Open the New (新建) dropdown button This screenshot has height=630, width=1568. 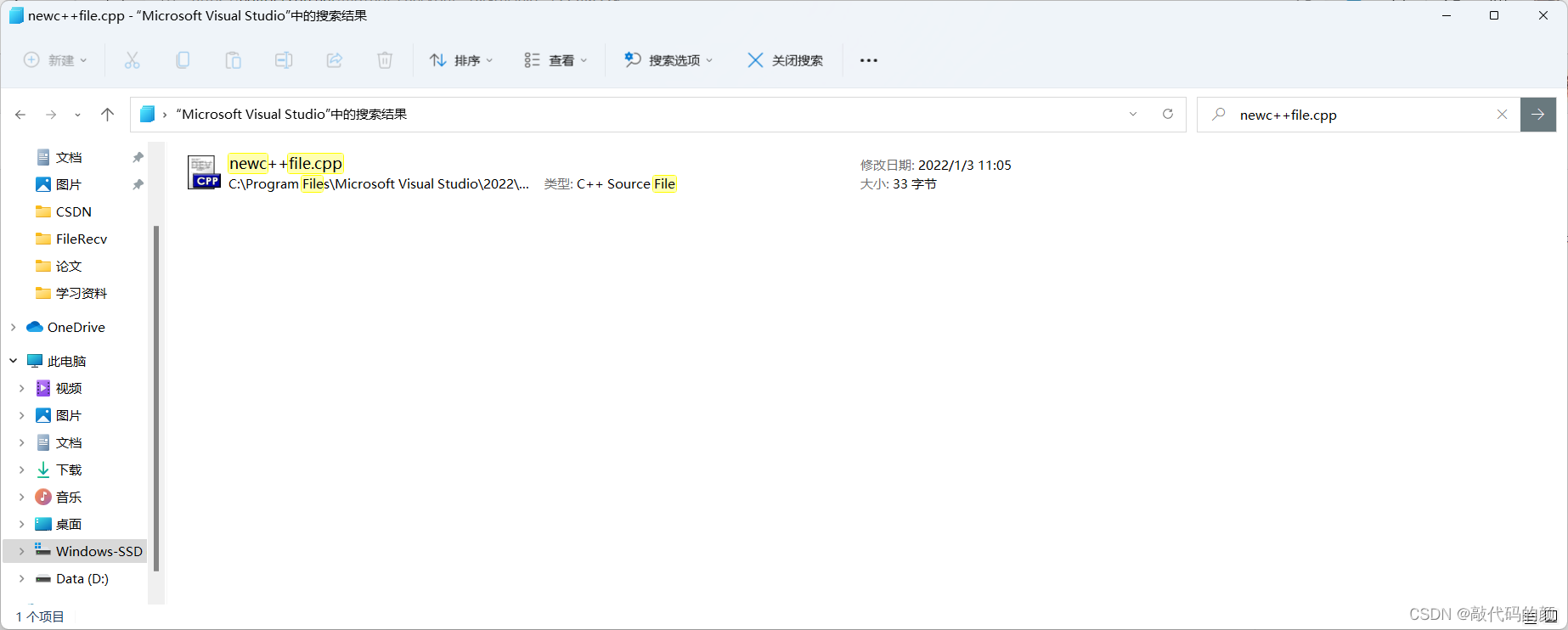tap(55, 60)
